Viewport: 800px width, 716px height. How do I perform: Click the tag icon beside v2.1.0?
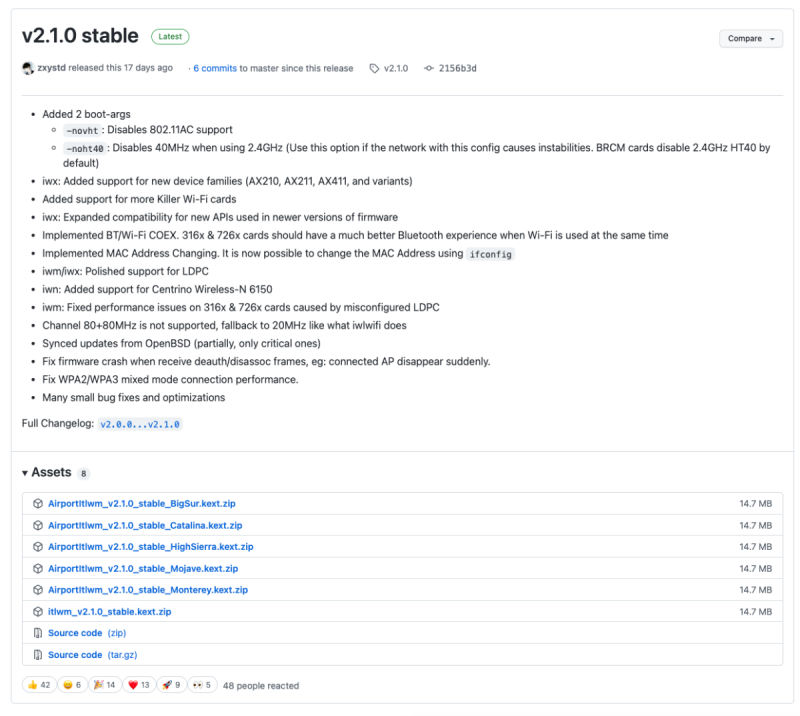(x=374, y=68)
